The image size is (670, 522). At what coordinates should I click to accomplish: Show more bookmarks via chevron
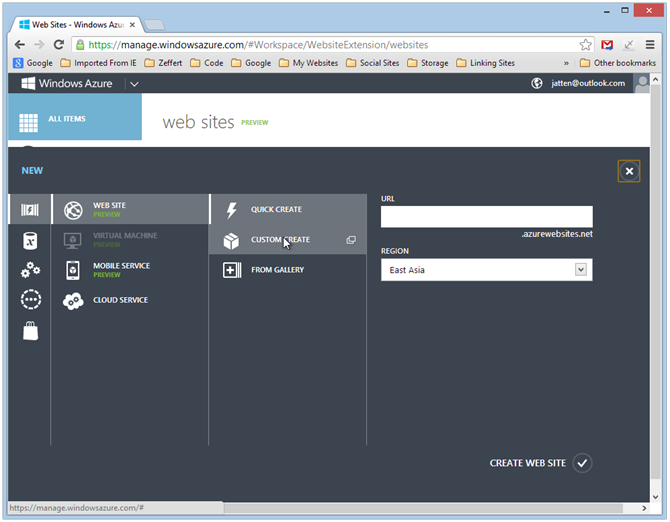click(566, 63)
